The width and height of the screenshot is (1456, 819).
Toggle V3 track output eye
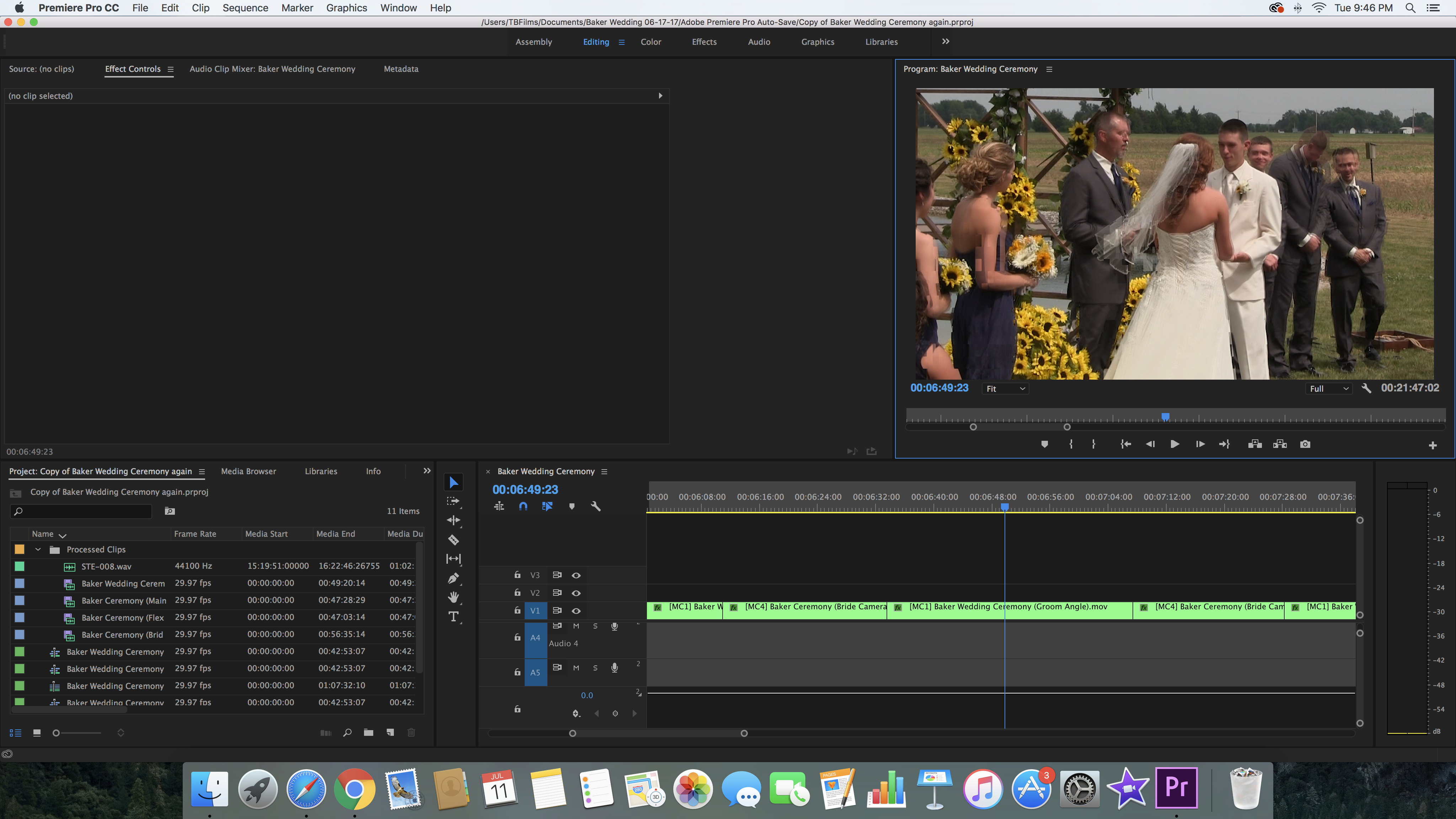[576, 576]
